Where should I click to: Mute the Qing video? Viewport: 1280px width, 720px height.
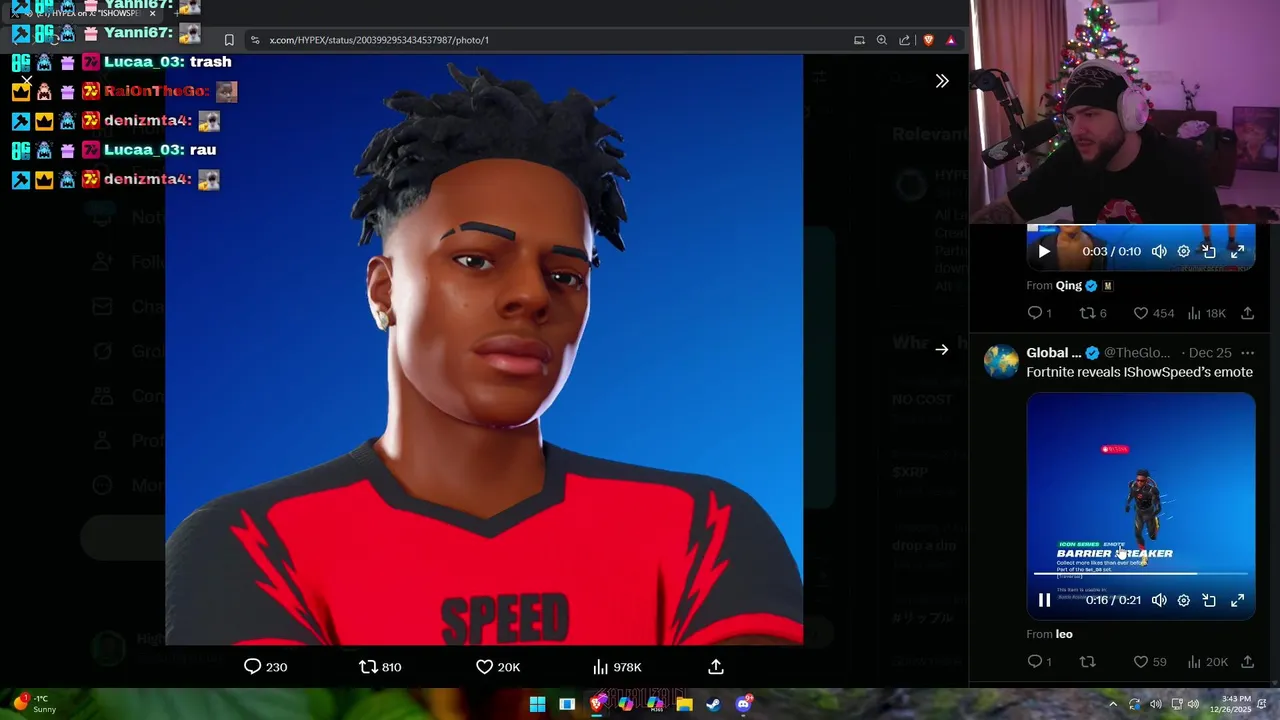click(x=1159, y=252)
